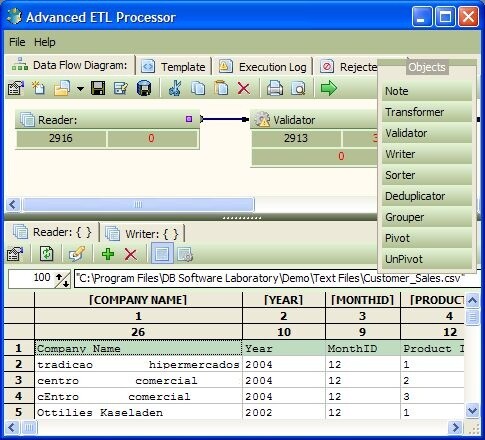Select UnPivot in the Objects panel
The width and height of the screenshot is (485, 440).
427,259
